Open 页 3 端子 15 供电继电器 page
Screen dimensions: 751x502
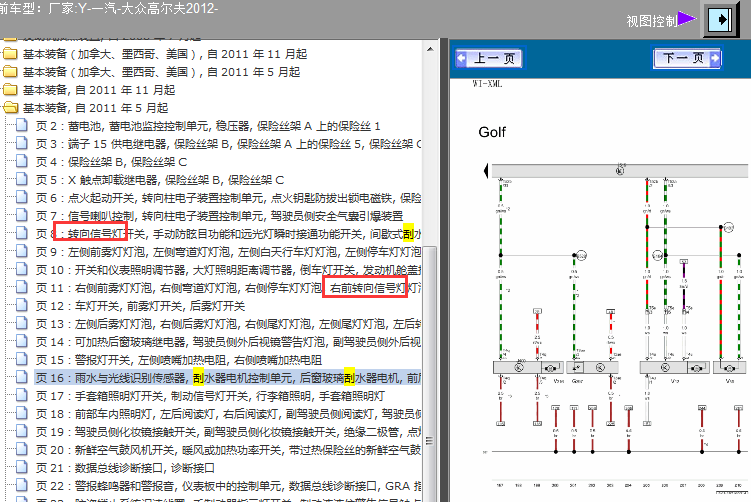tap(228, 144)
